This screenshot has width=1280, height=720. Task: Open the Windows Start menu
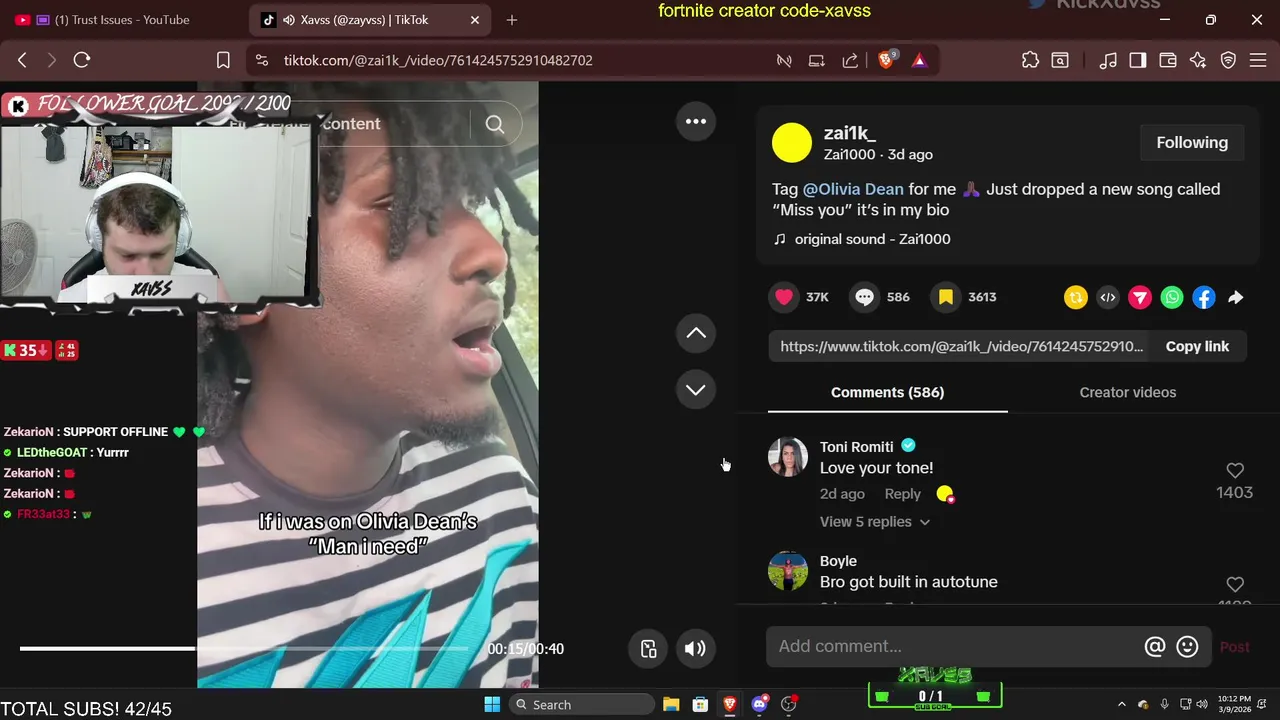pyautogui.click(x=492, y=704)
